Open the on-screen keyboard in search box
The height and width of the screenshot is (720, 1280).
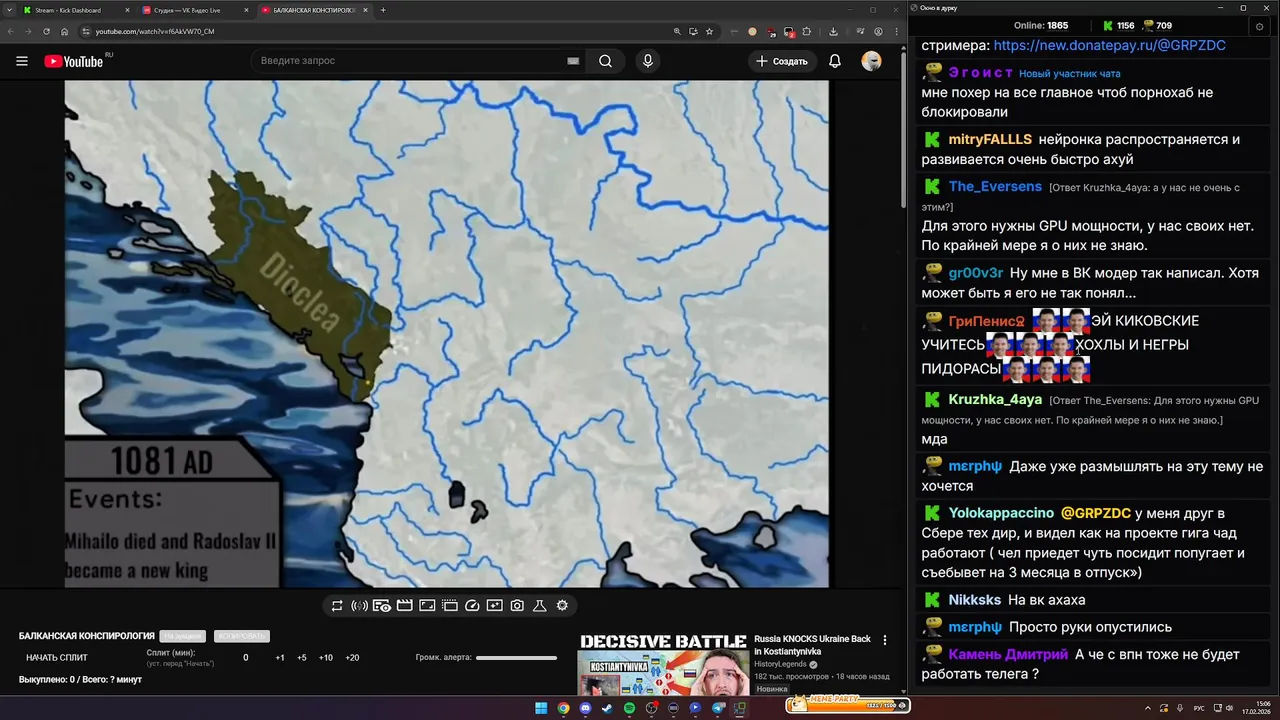[573, 61]
